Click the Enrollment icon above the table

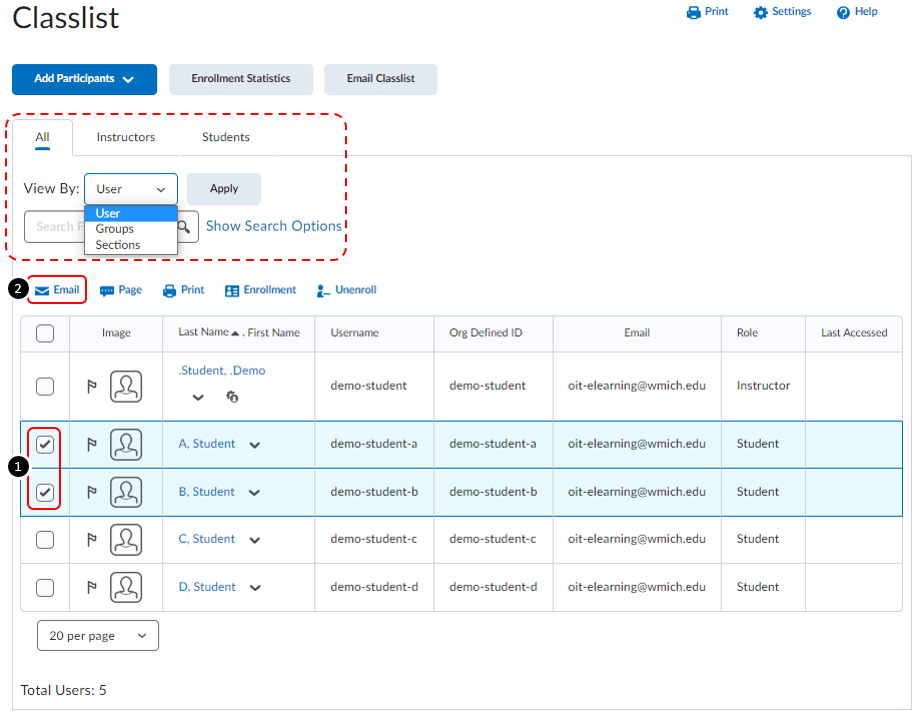click(x=232, y=291)
